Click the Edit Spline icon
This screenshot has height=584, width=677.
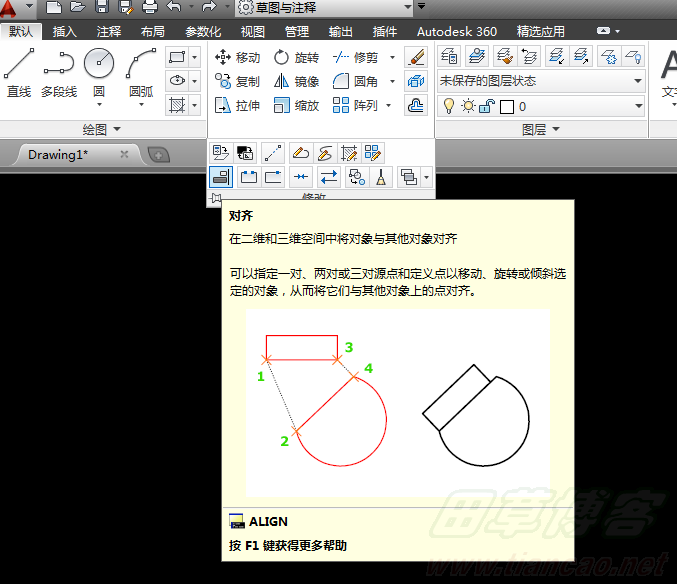[x=325, y=153]
